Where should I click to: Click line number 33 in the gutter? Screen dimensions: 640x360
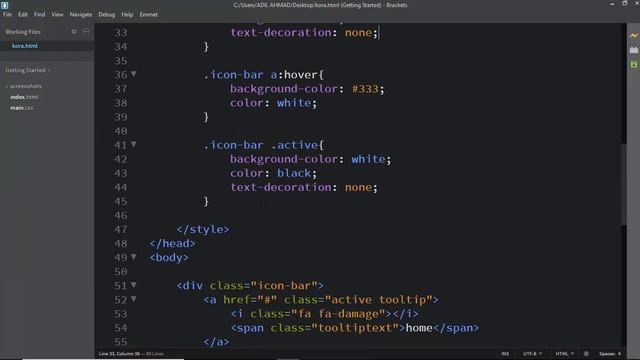tap(120, 32)
